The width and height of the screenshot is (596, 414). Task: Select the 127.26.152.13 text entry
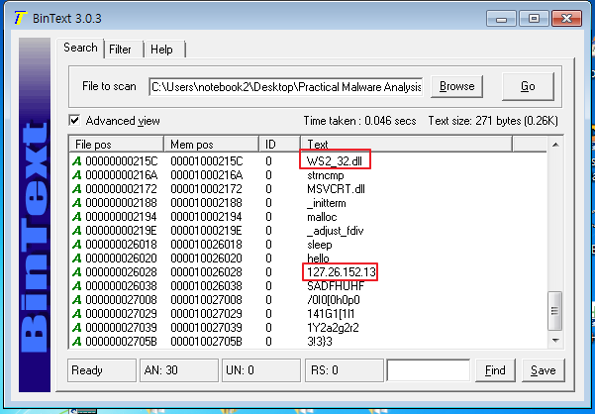coord(341,272)
